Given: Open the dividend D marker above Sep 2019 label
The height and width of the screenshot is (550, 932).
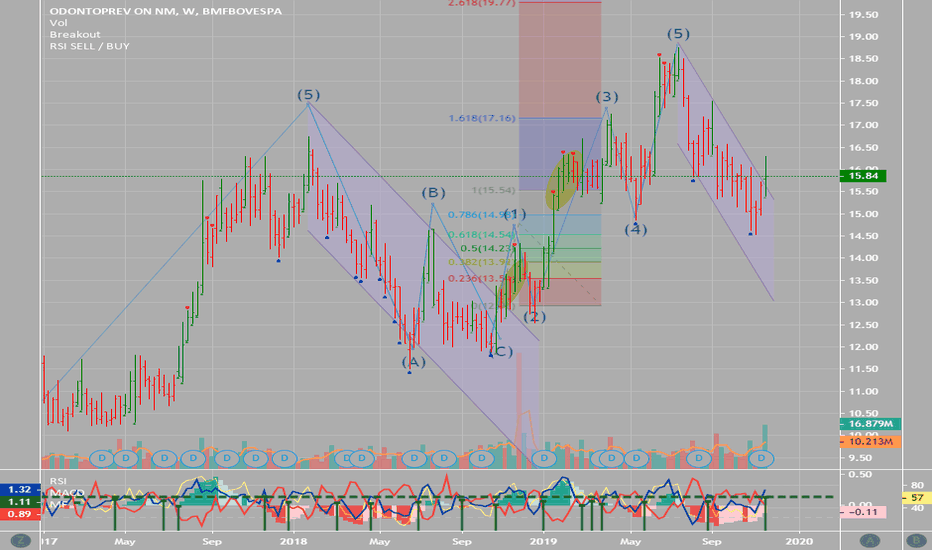Looking at the screenshot, I should click(x=699, y=458).
